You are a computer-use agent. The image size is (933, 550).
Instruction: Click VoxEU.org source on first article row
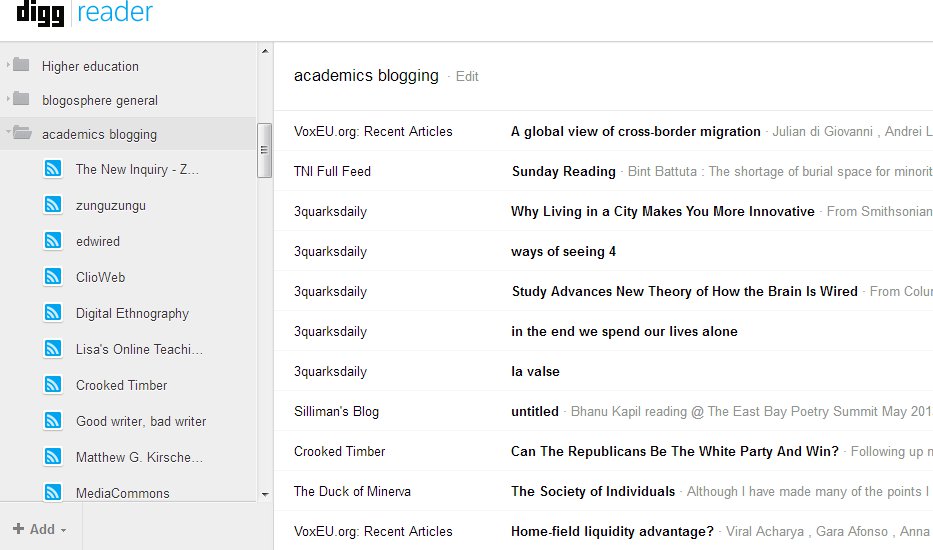pyautogui.click(x=373, y=132)
